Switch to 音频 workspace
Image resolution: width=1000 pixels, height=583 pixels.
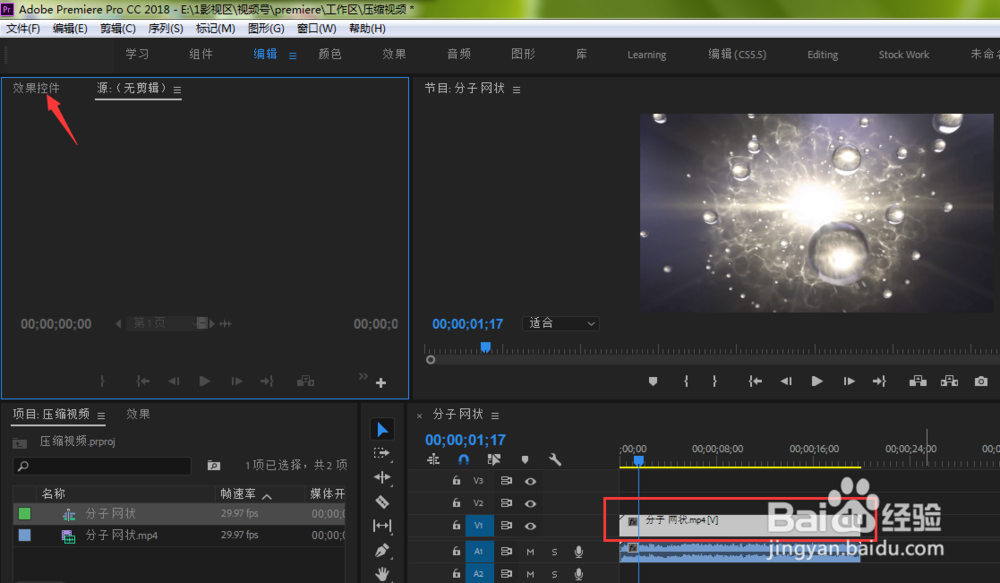tap(459, 54)
